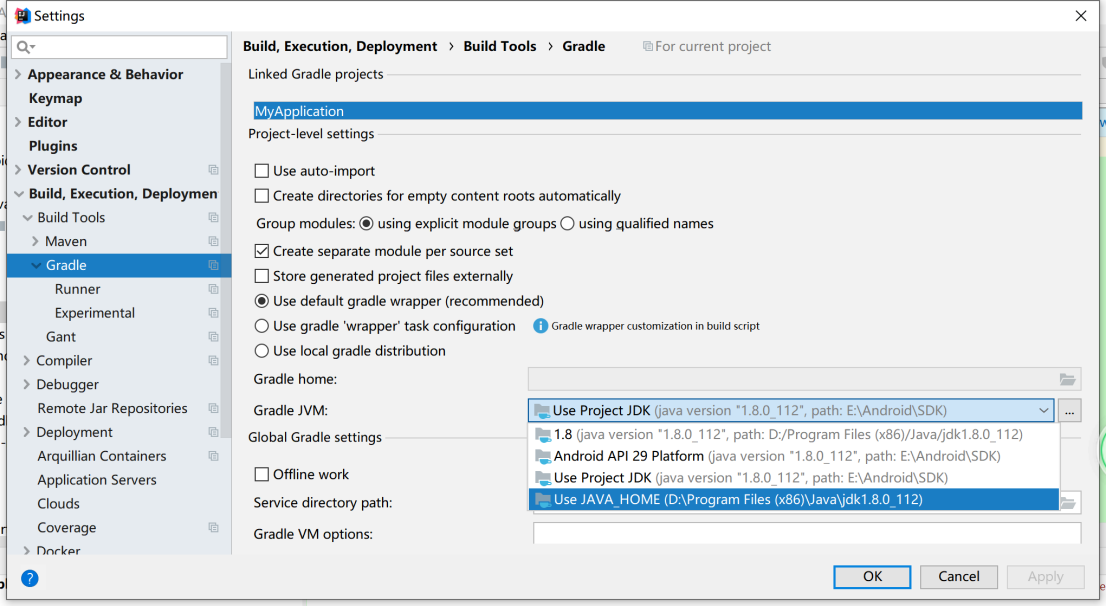Expand the Editor settings node
1107x606 pixels.
18,122
